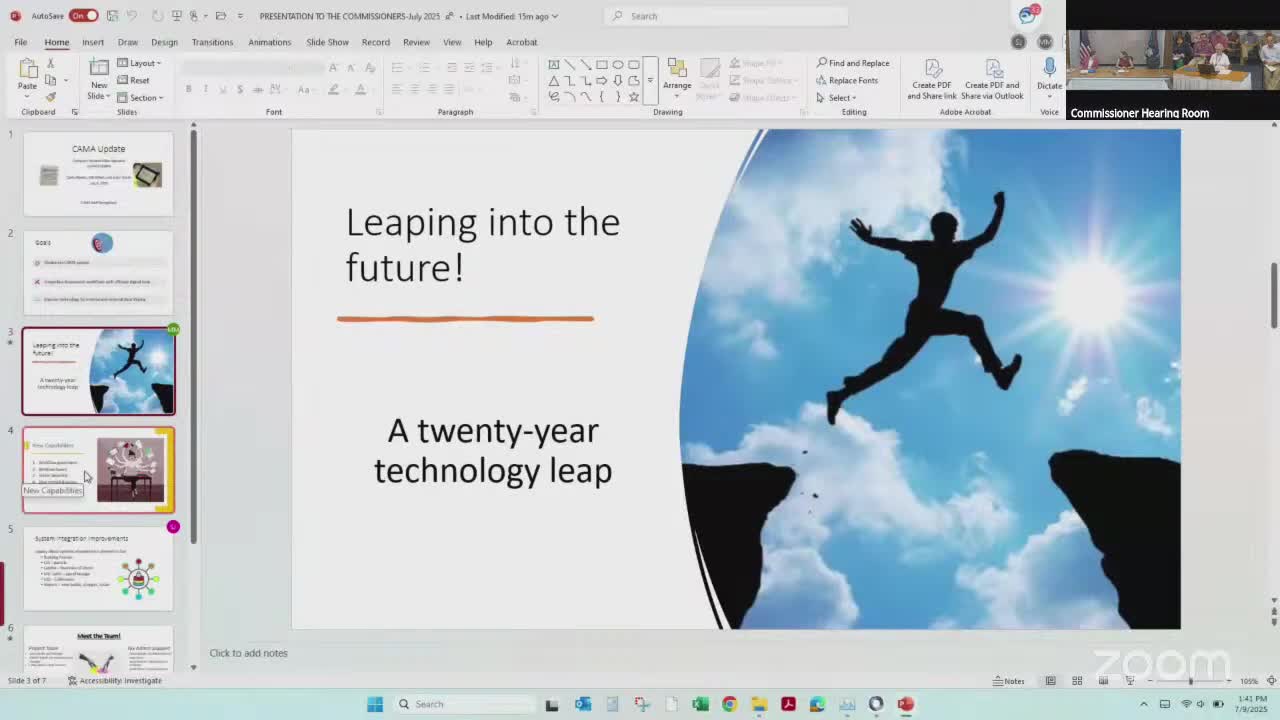The height and width of the screenshot is (720, 1280).
Task: Choose the text highlight color
Action: [333, 89]
